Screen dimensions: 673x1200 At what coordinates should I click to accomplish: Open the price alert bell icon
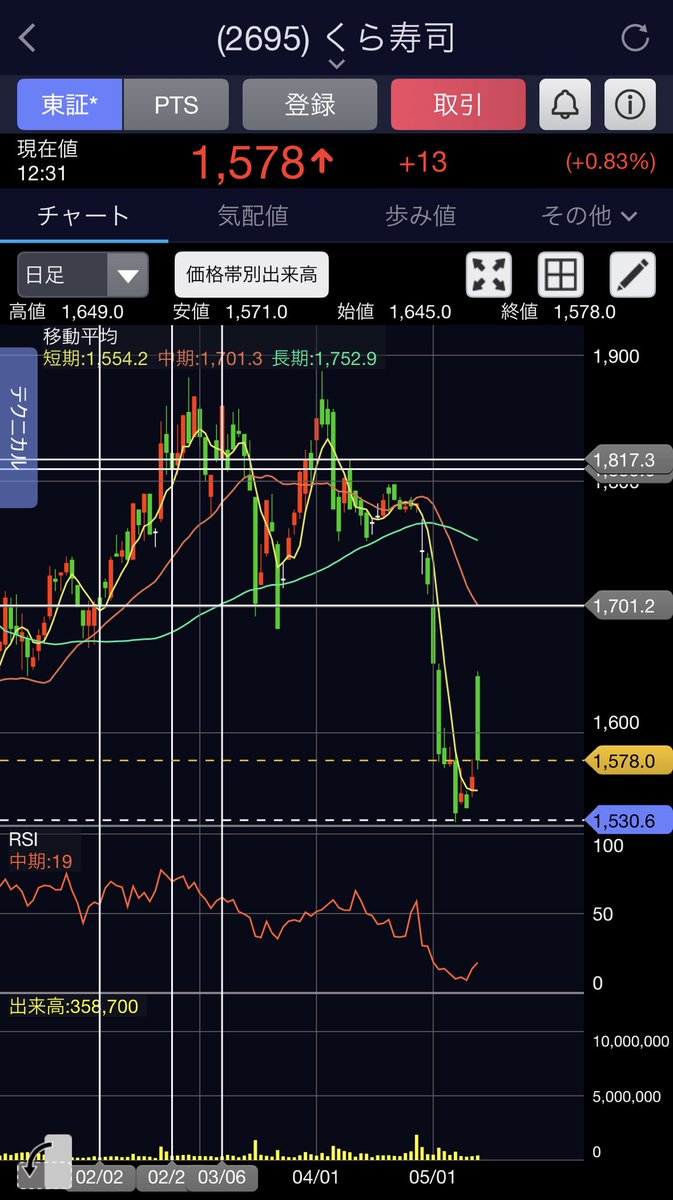[x=565, y=104]
